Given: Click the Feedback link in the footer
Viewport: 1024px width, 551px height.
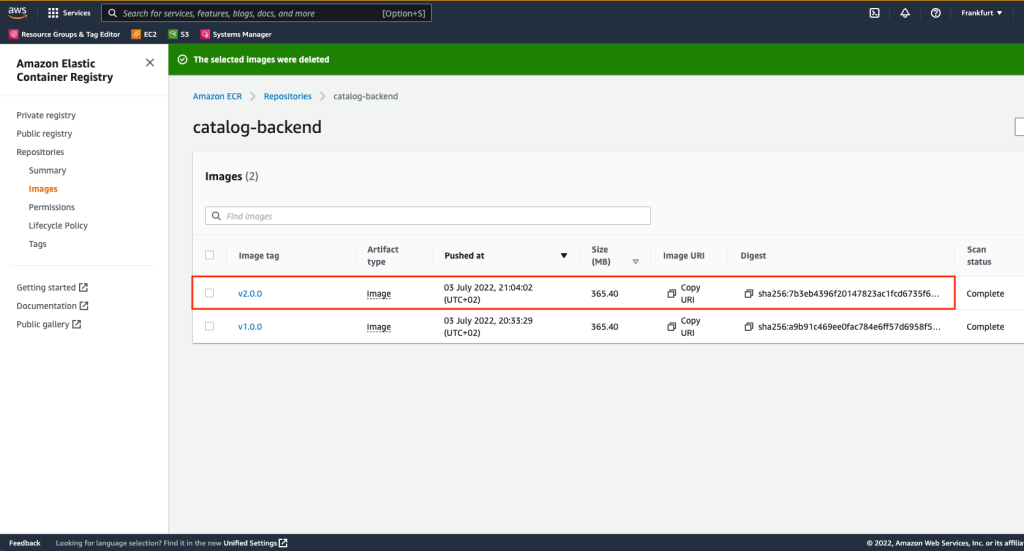Looking at the screenshot, I should point(25,543).
